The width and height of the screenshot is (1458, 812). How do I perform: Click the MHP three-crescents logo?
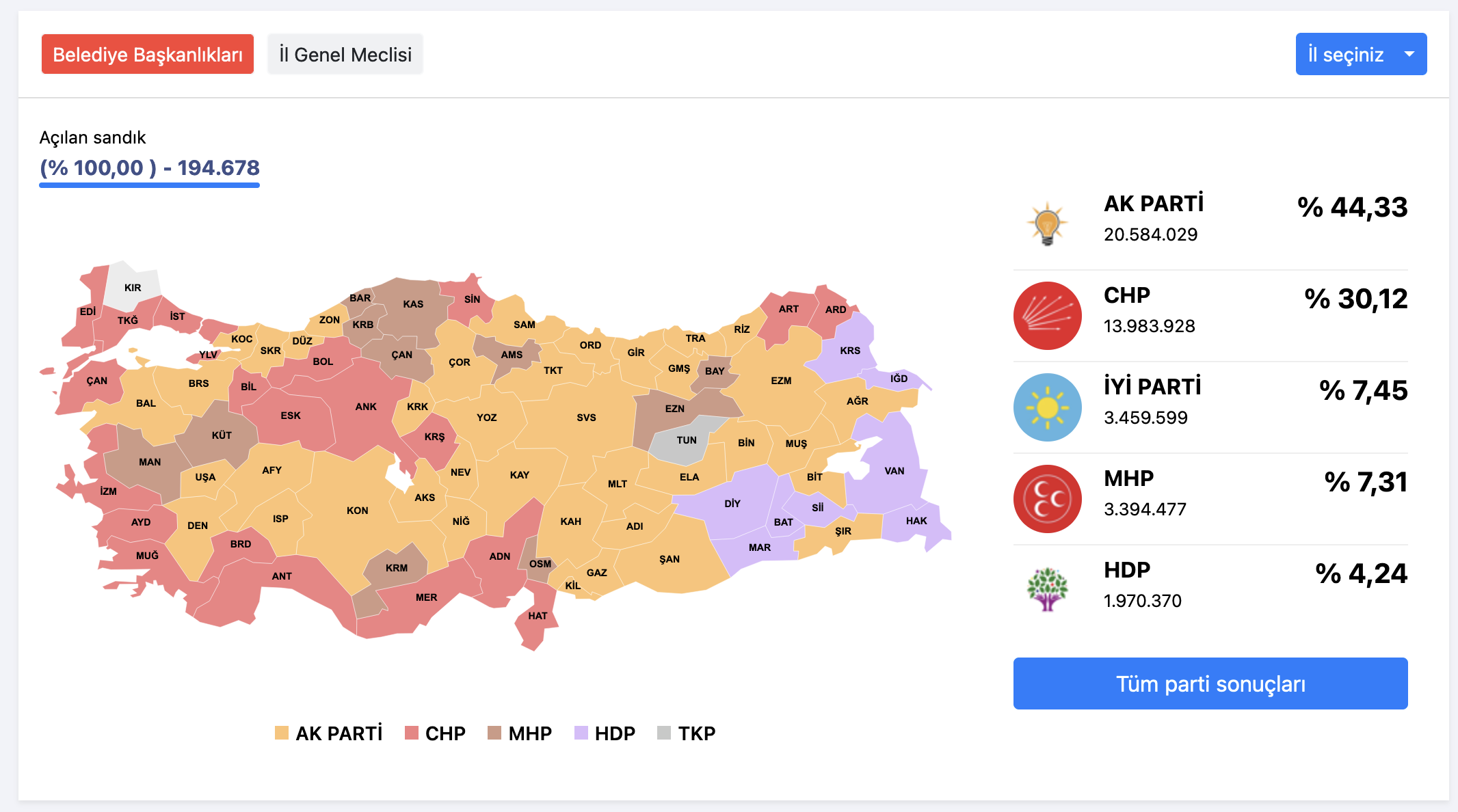click(1047, 499)
